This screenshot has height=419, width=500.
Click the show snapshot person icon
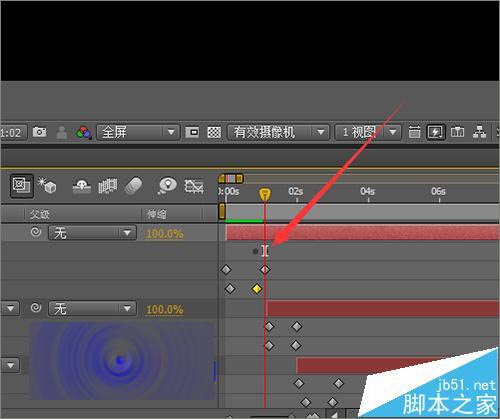click(62, 132)
